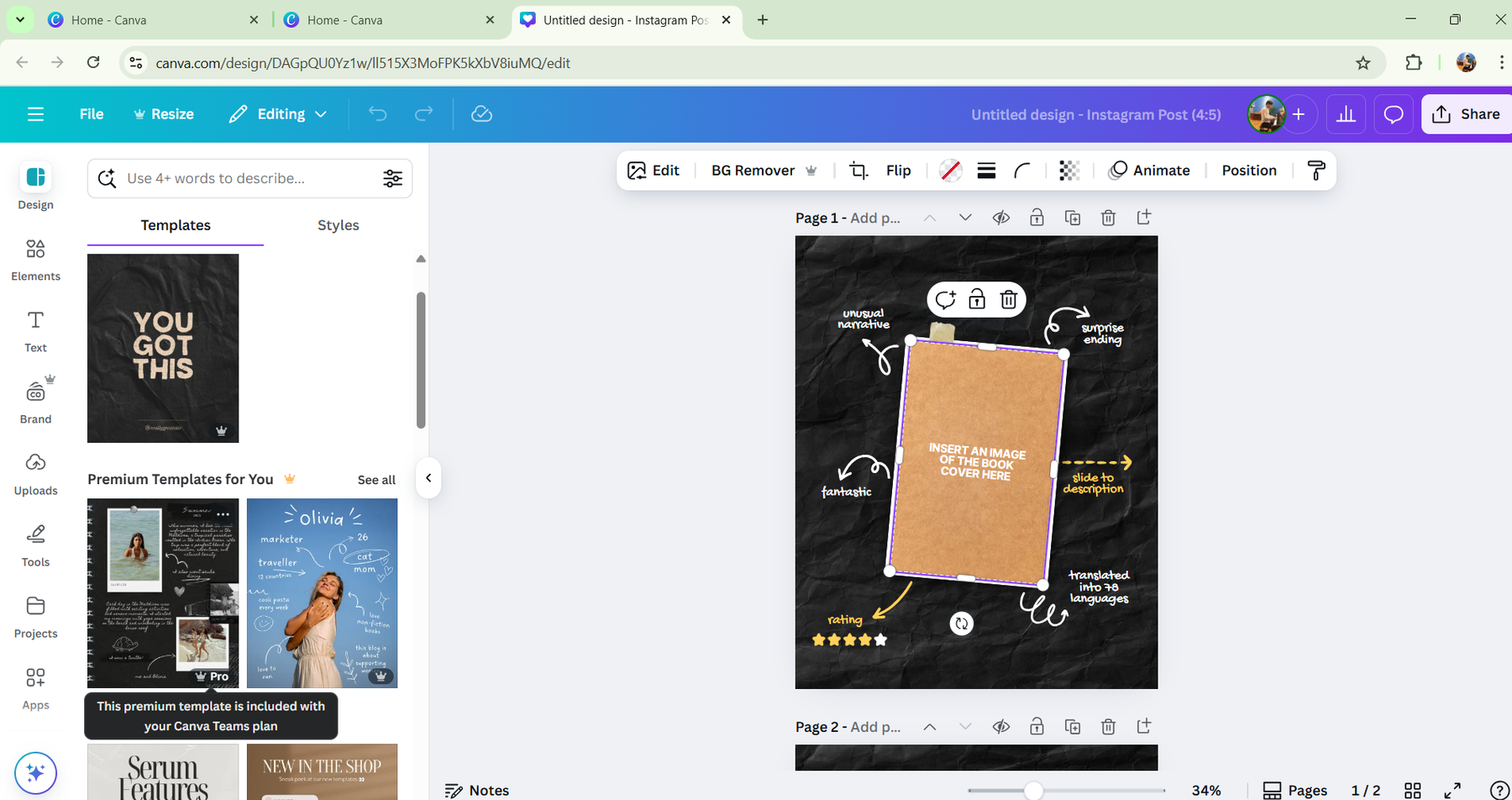Click the Share button
The height and width of the screenshot is (800, 1512).
pyautogui.click(x=1466, y=114)
